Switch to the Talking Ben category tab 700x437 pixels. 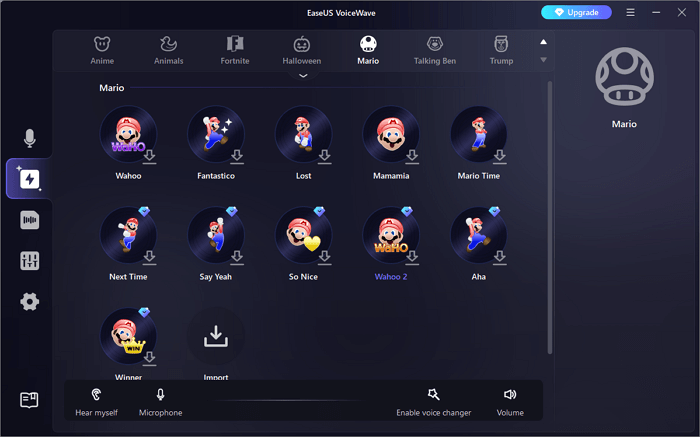(x=435, y=50)
